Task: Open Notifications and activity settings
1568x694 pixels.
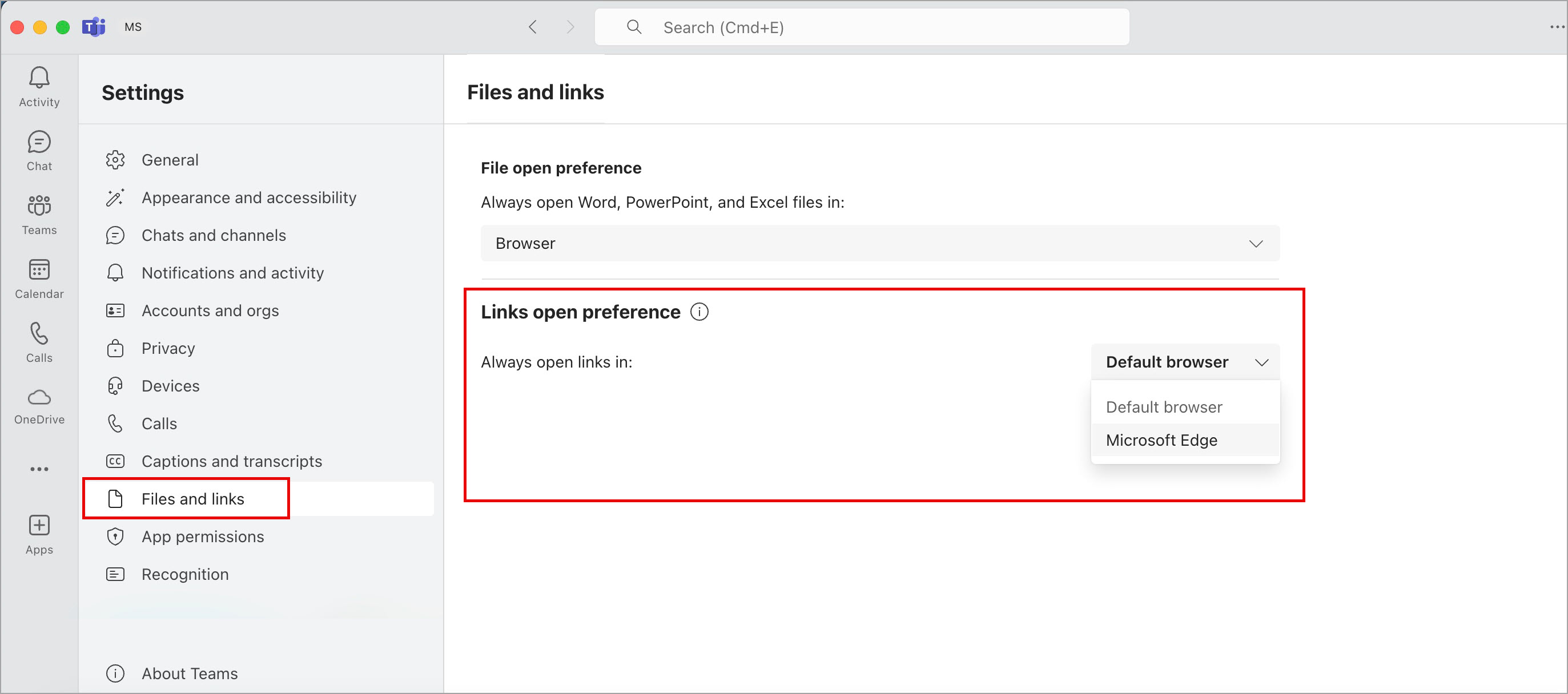Action: pyautogui.click(x=232, y=272)
